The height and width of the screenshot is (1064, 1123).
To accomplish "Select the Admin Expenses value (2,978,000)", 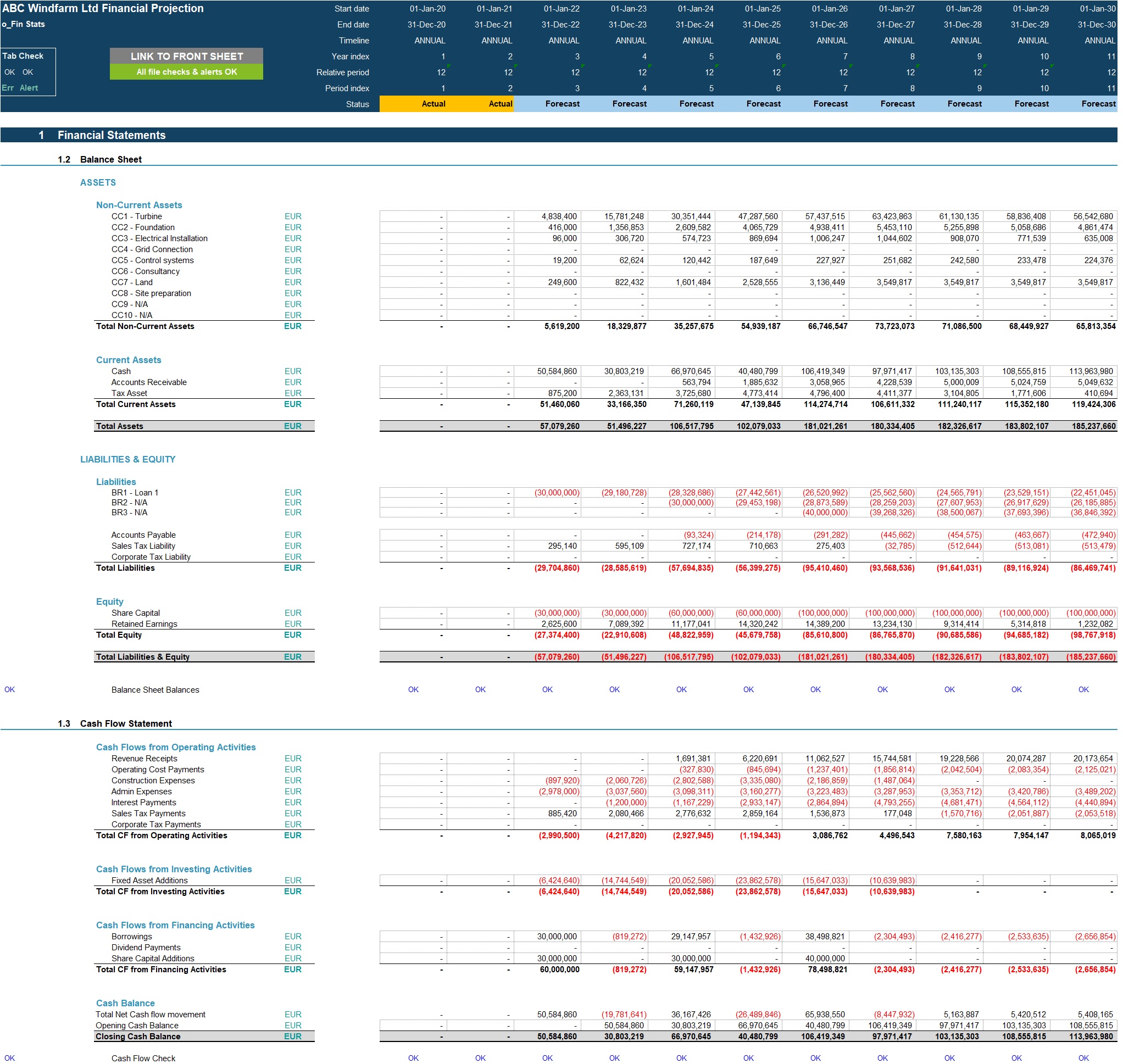I will (x=559, y=792).
